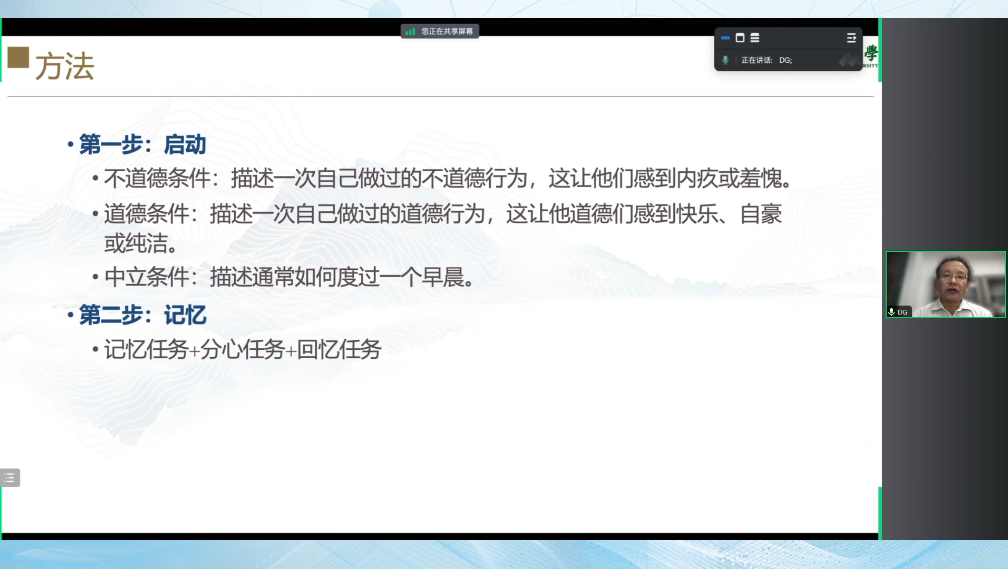Click the '正在讲话: DG;' speaker status text
This screenshot has width=1008, height=569.
tap(766, 60)
